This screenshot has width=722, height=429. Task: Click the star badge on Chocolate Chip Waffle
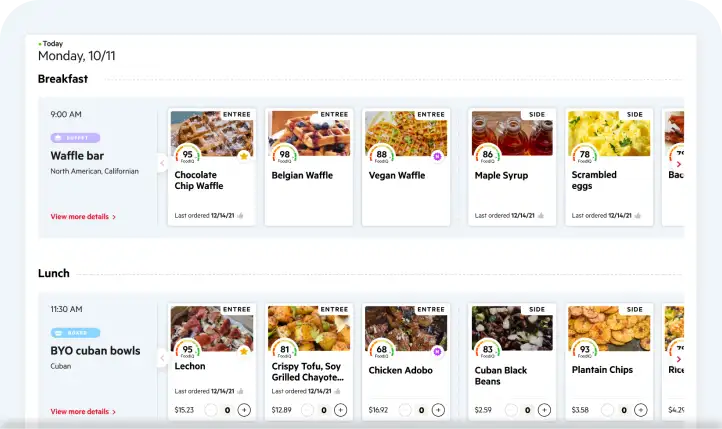[243, 156]
